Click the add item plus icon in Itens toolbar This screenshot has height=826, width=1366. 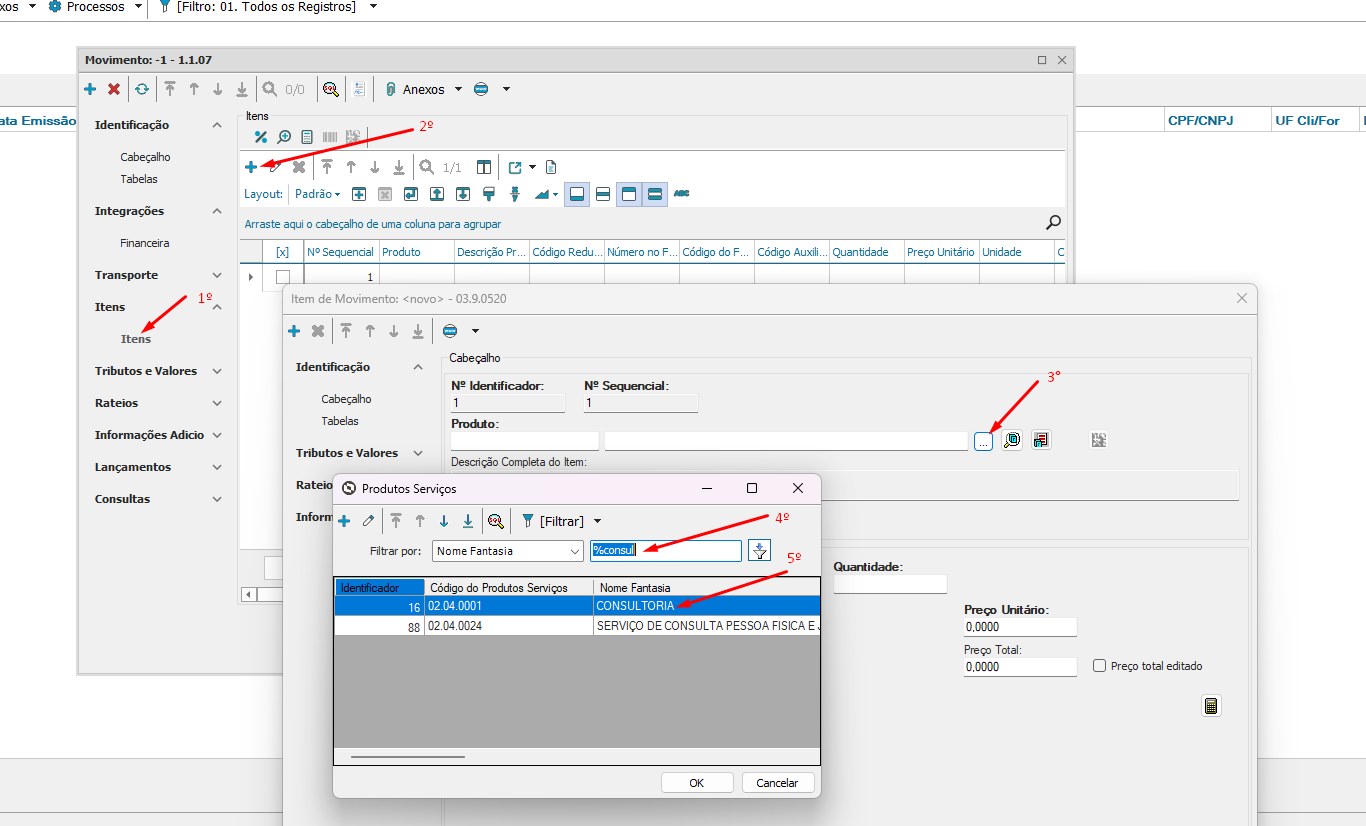pyautogui.click(x=251, y=167)
